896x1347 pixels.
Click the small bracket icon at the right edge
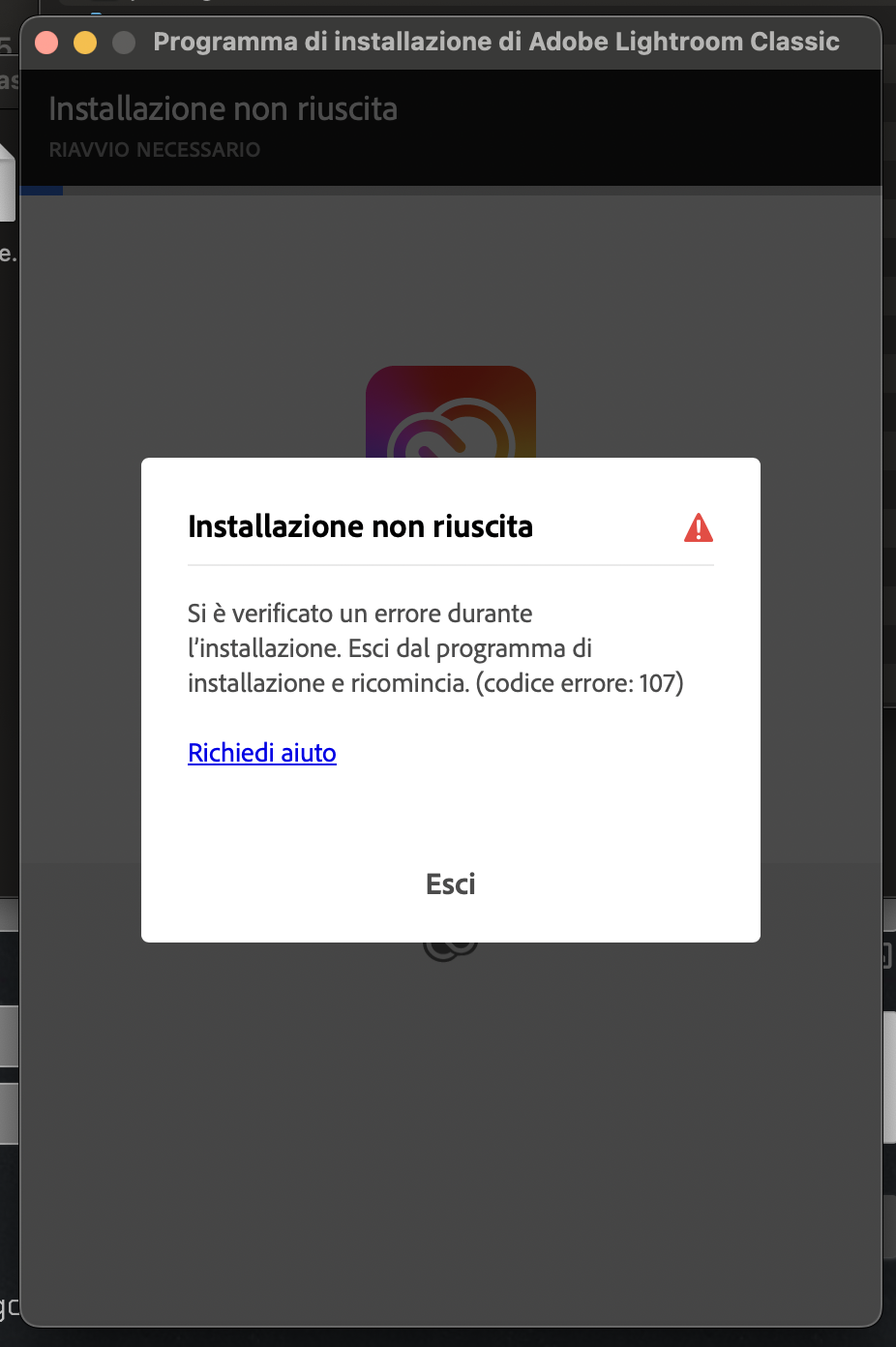[x=887, y=956]
